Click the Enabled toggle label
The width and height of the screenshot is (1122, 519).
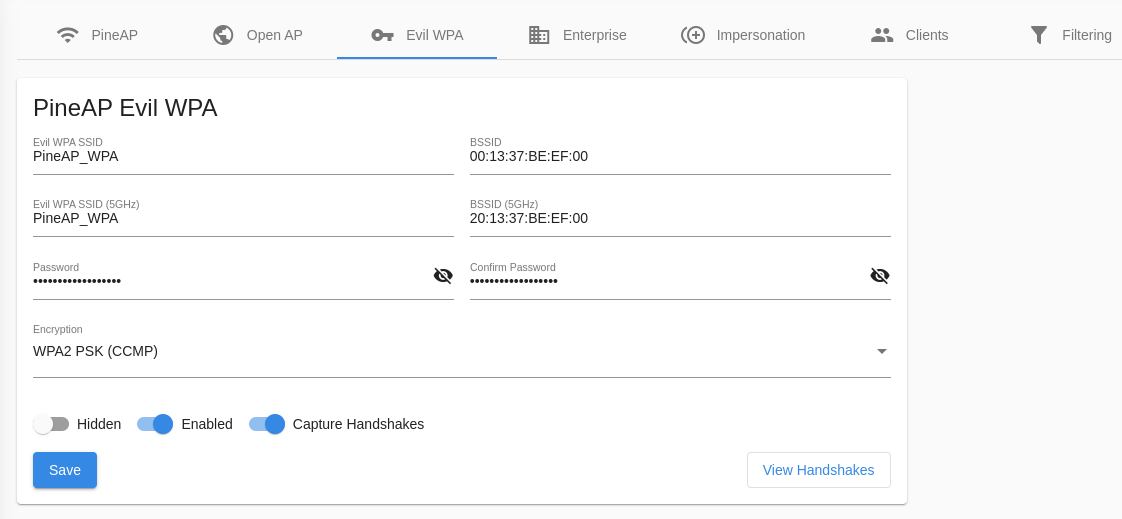click(207, 424)
